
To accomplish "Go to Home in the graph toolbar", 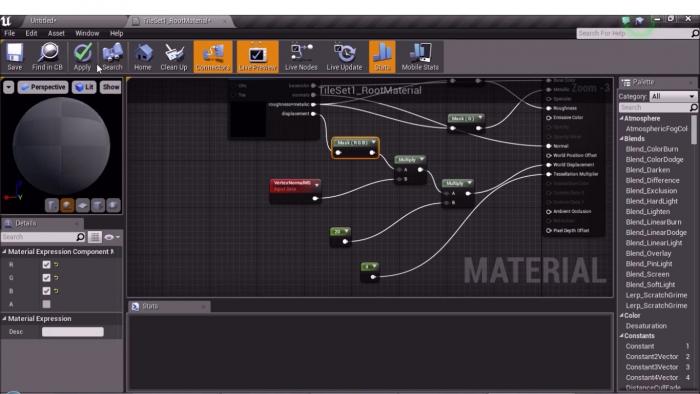I will tap(142, 57).
